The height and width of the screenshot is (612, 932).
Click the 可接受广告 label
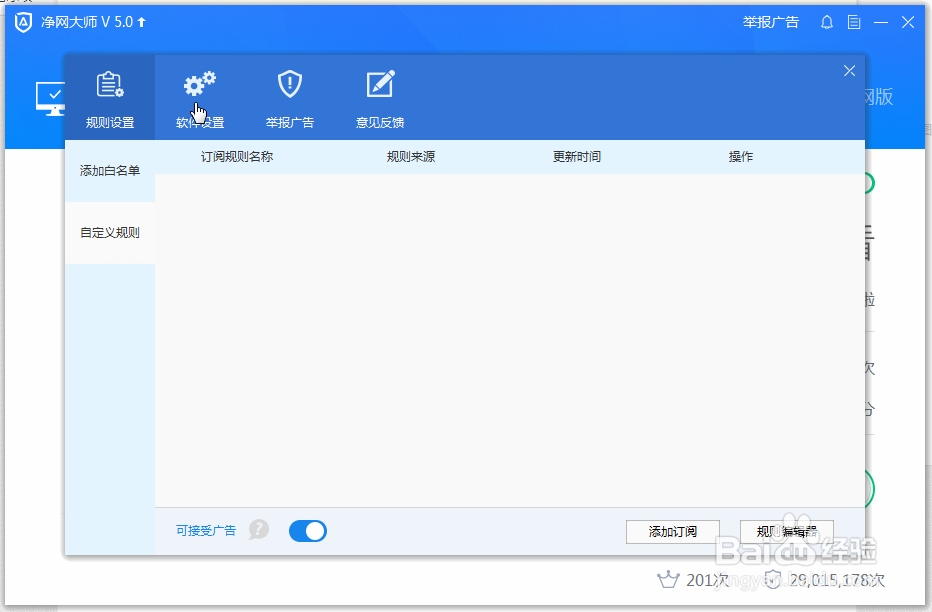pos(206,531)
